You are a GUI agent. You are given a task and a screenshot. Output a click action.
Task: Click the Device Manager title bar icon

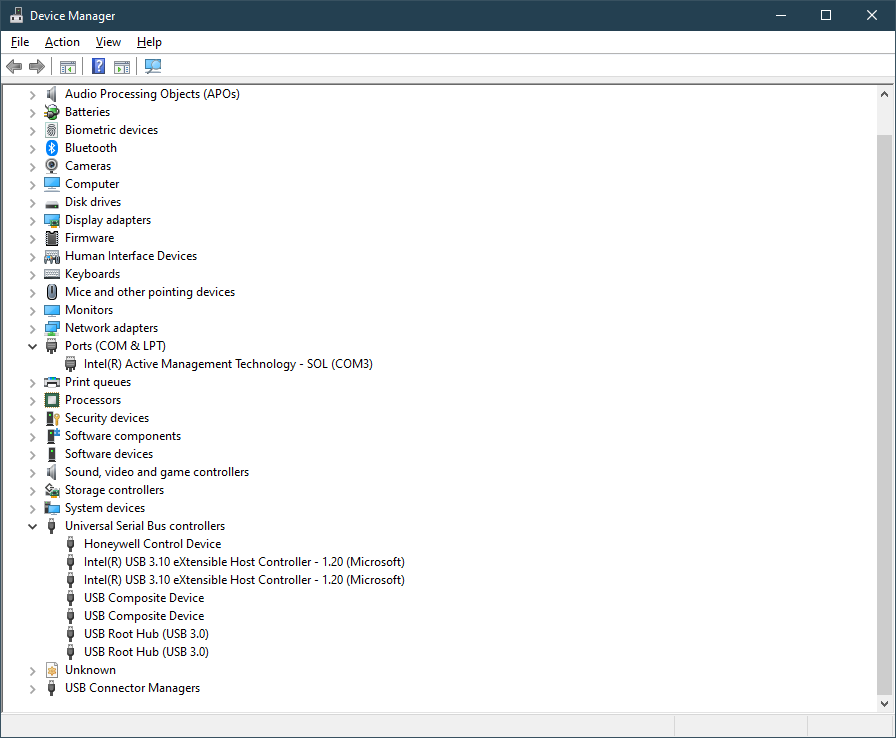click(x=16, y=15)
